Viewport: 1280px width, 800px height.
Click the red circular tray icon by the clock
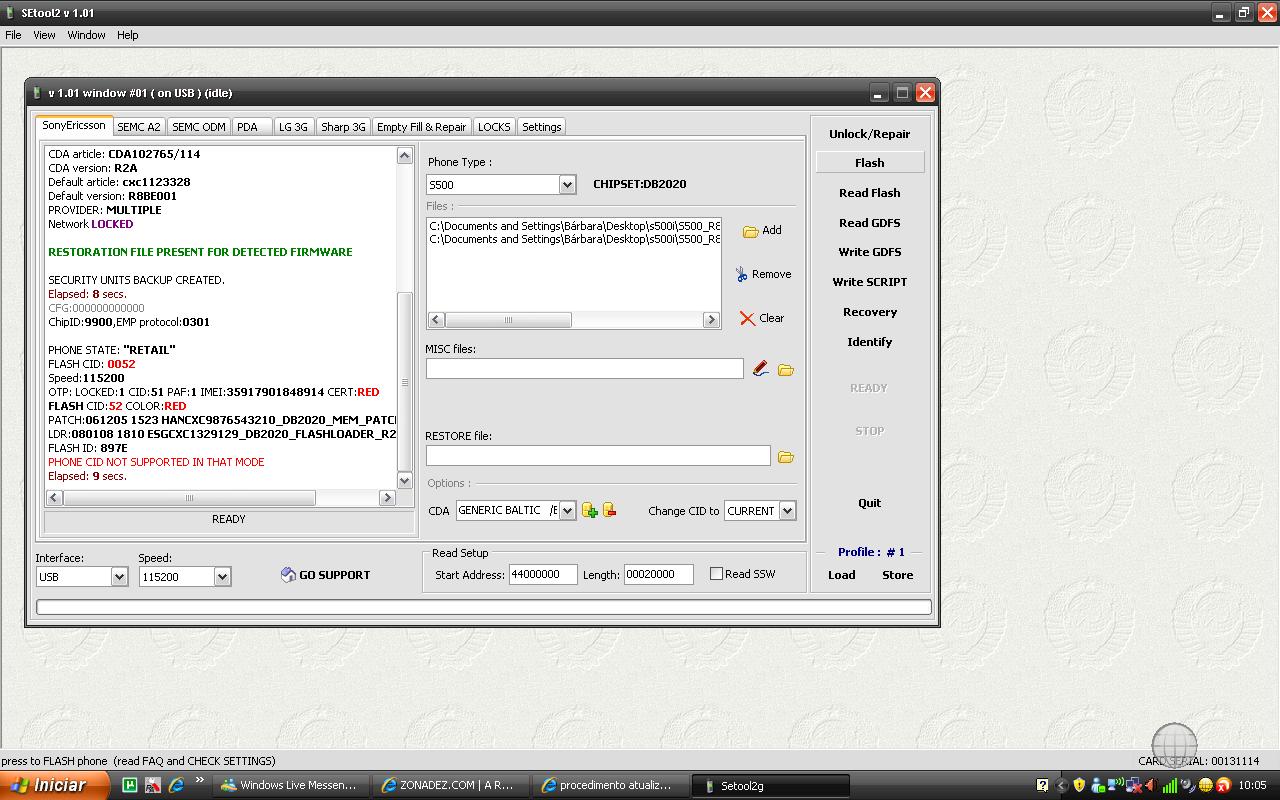(1223, 785)
